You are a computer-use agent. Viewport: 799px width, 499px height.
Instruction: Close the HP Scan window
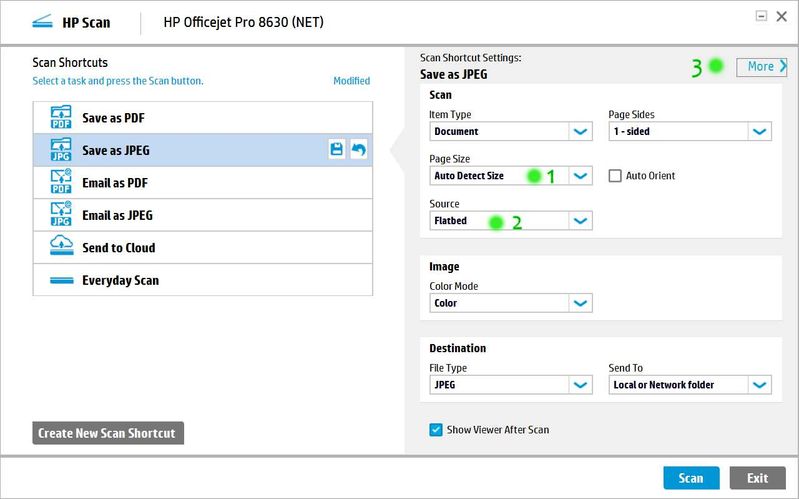(x=781, y=16)
